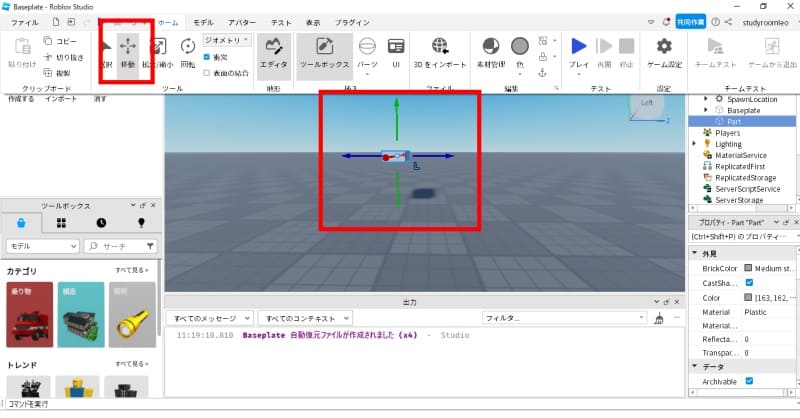Click the output filter (フィルタ) field

[564, 318]
